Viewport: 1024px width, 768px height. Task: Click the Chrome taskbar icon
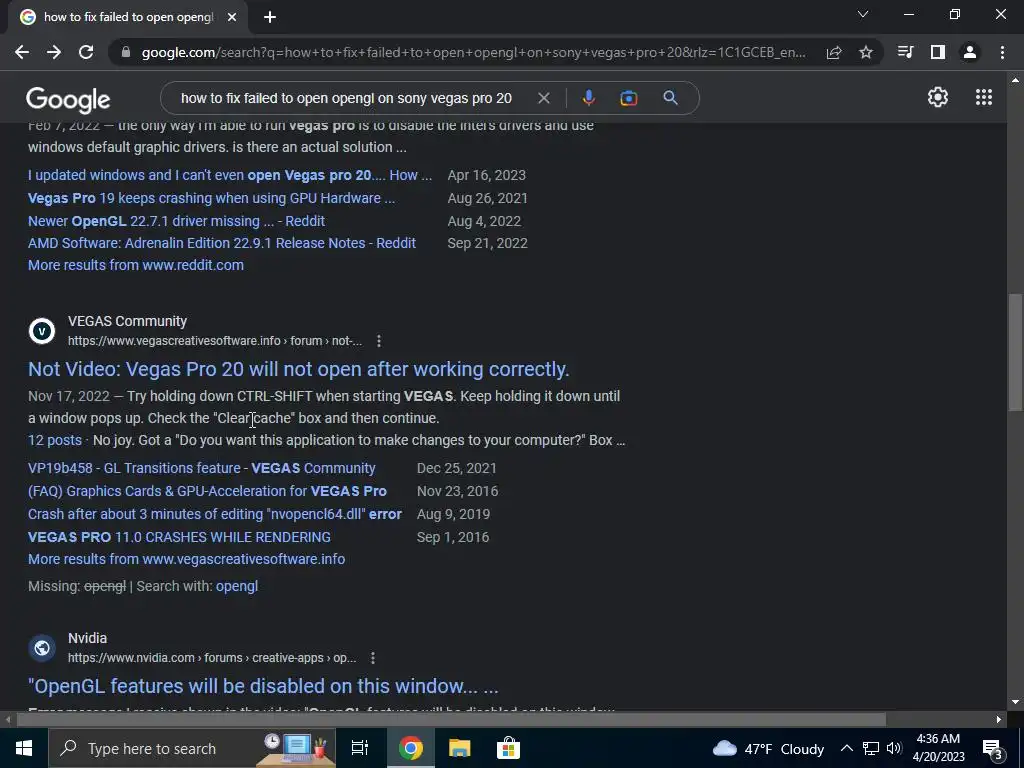tap(411, 748)
